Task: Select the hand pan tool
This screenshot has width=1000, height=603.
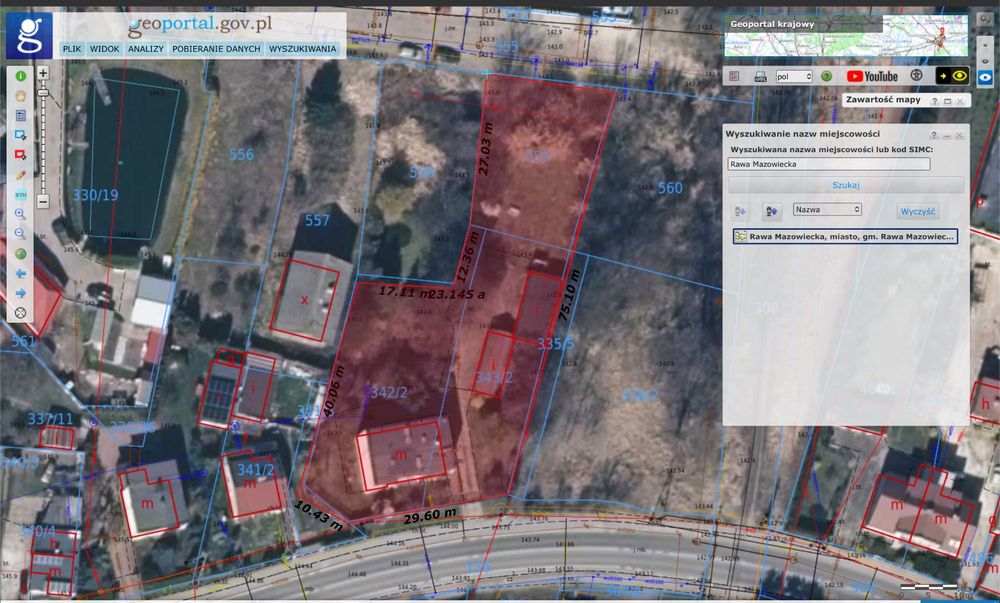Action: tap(20, 96)
